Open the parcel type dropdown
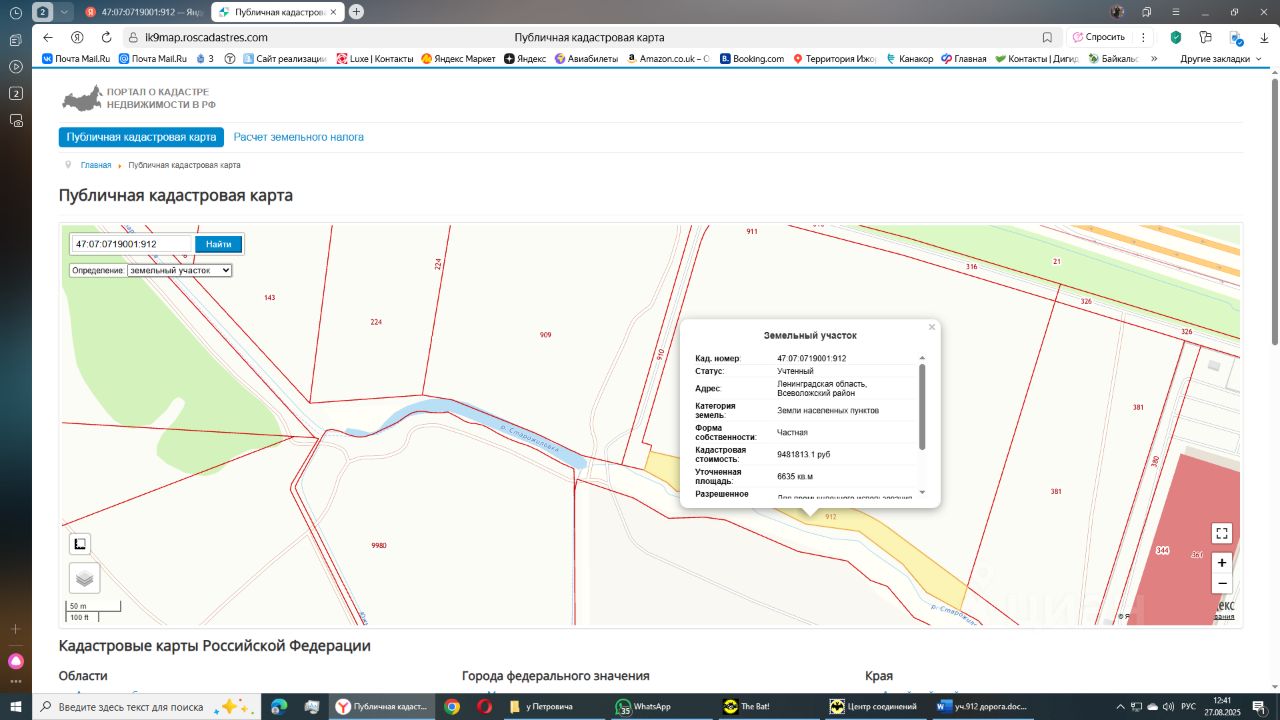1280x720 pixels. point(179,270)
